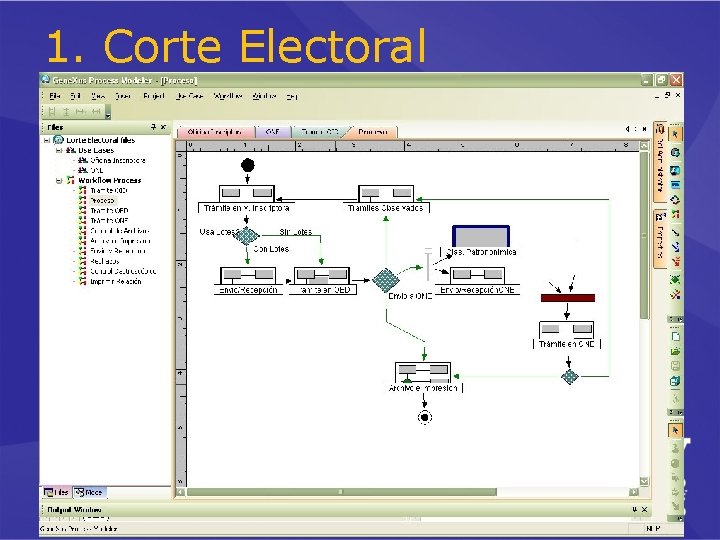720x540 pixels.
Task: Click the teal 3D box icon
Action: tap(675, 381)
